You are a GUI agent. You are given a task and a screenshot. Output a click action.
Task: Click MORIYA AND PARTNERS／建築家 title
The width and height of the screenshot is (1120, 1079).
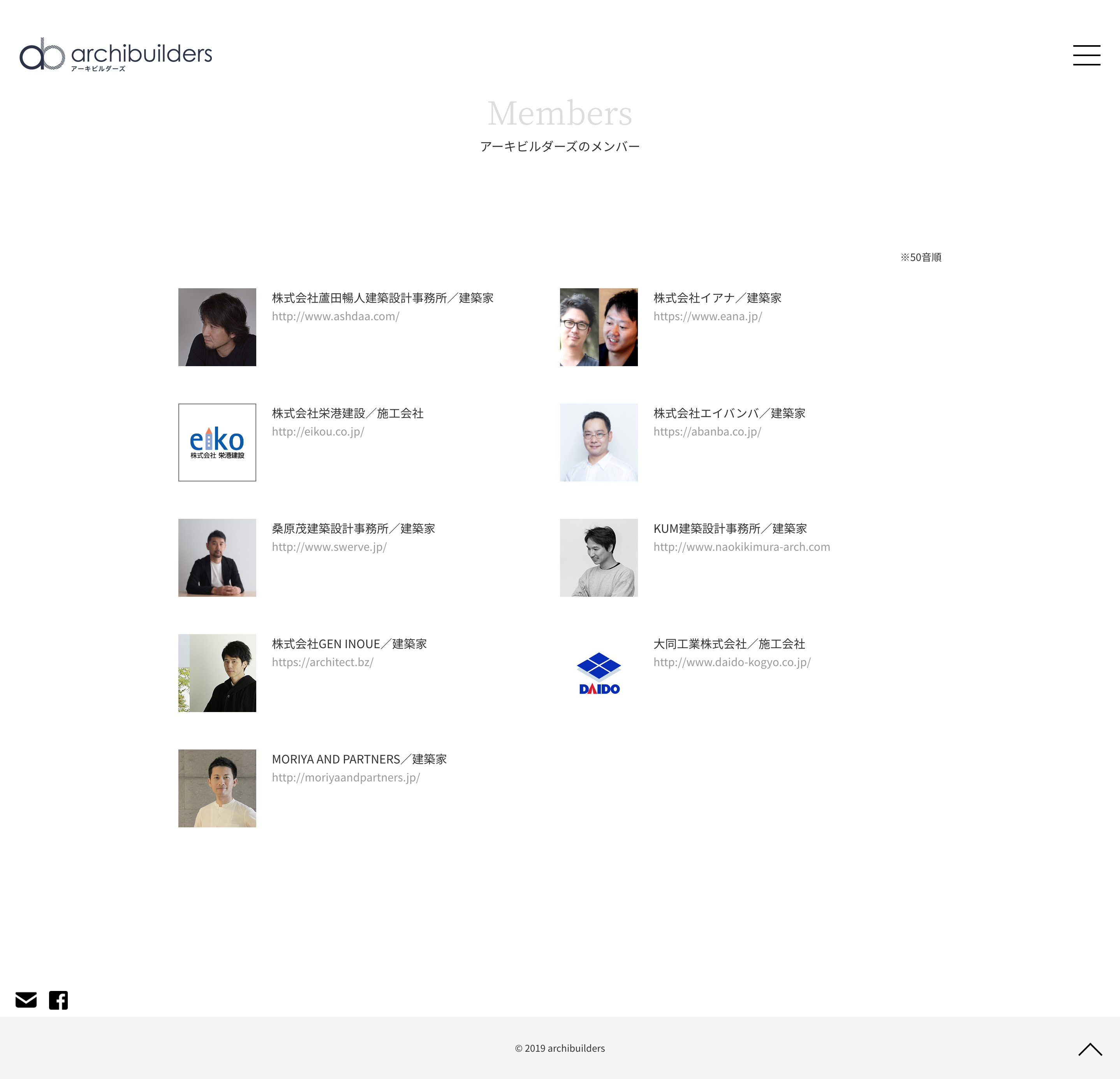pos(359,760)
